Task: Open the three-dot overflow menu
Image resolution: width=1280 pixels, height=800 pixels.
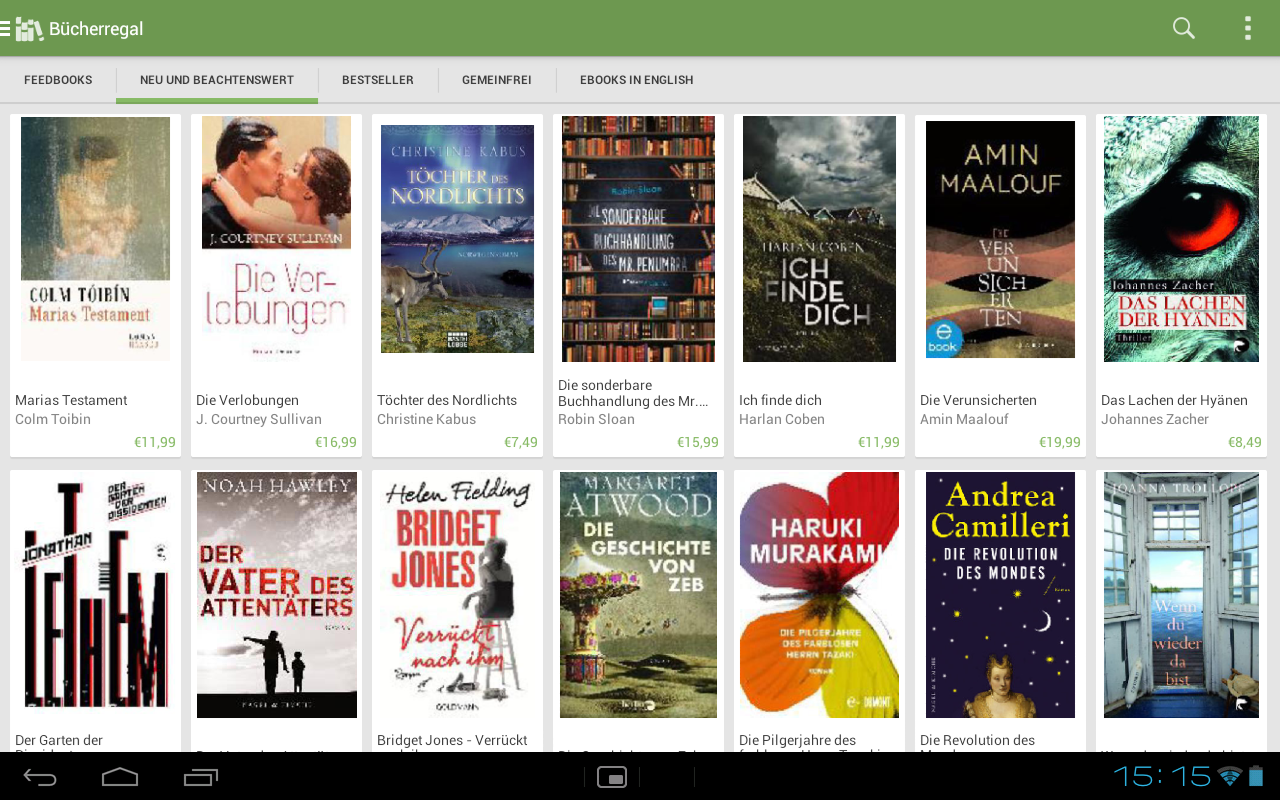Action: tap(1247, 28)
